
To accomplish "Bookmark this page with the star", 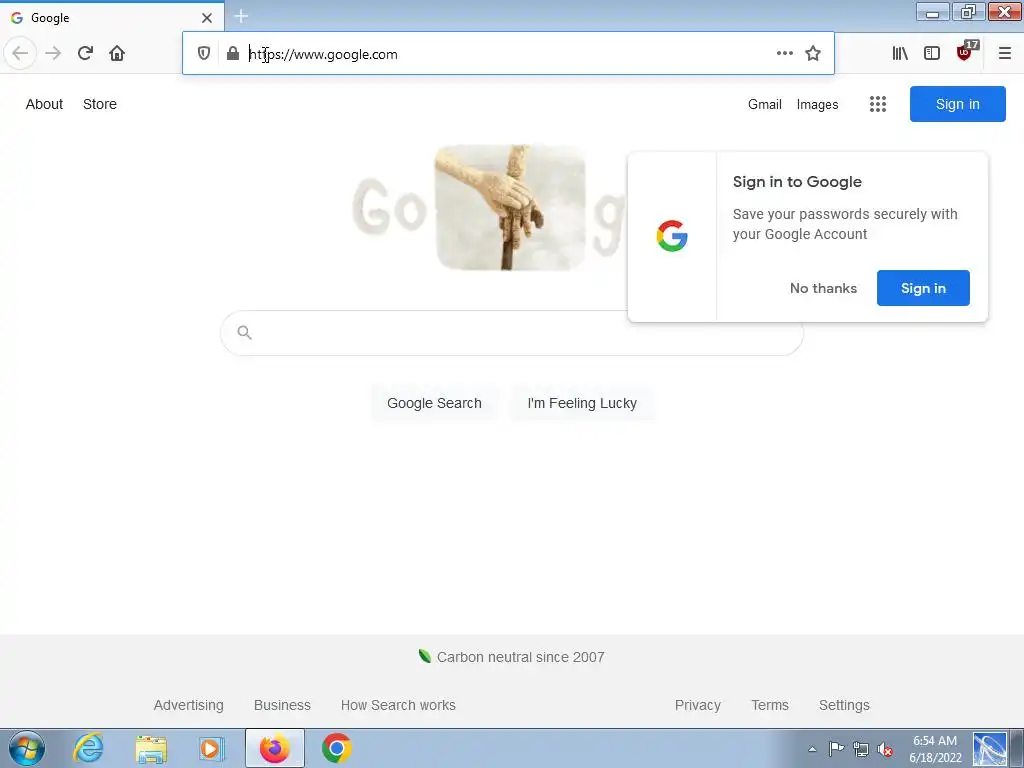I will [x=812, y=54].
